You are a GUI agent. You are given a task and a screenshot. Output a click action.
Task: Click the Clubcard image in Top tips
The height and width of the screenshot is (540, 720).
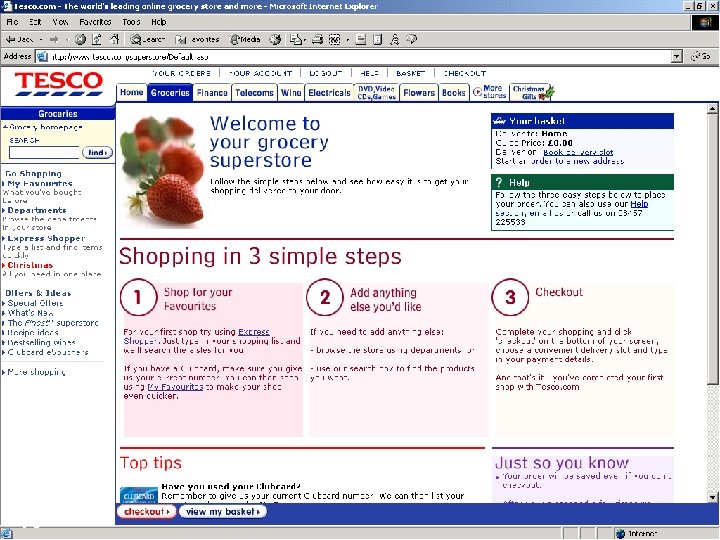(139, 495)
